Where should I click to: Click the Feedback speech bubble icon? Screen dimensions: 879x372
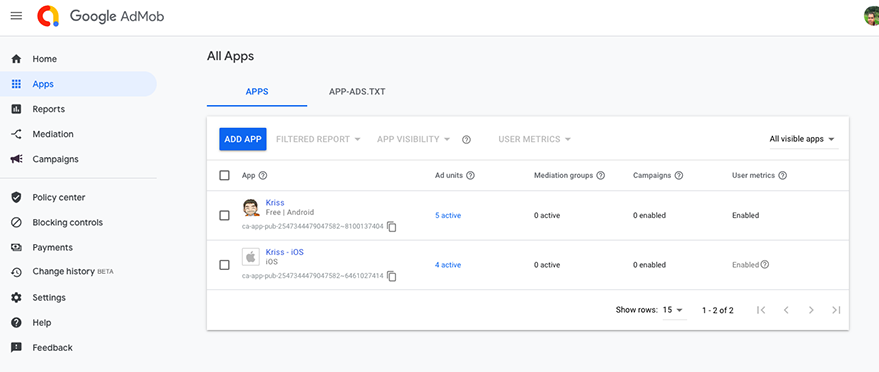[16, 347]
